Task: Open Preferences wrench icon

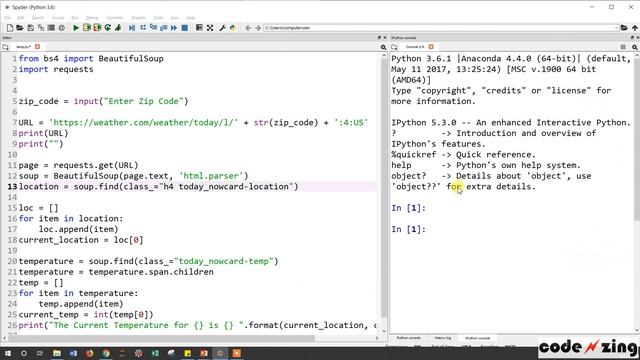Action: [222, 28]
